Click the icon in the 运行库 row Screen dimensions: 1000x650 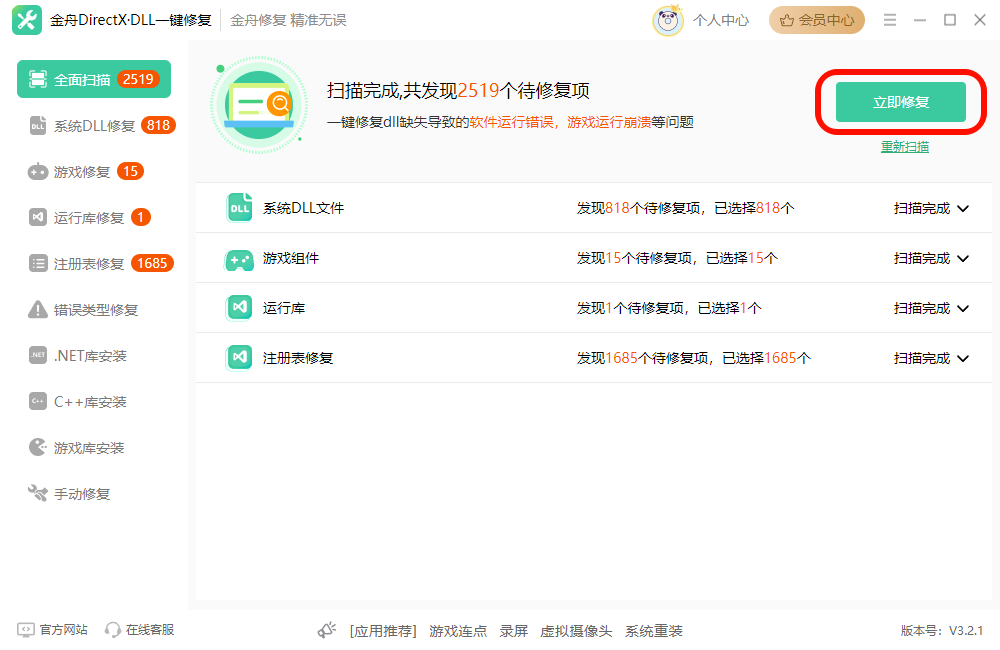pos(239,307)
